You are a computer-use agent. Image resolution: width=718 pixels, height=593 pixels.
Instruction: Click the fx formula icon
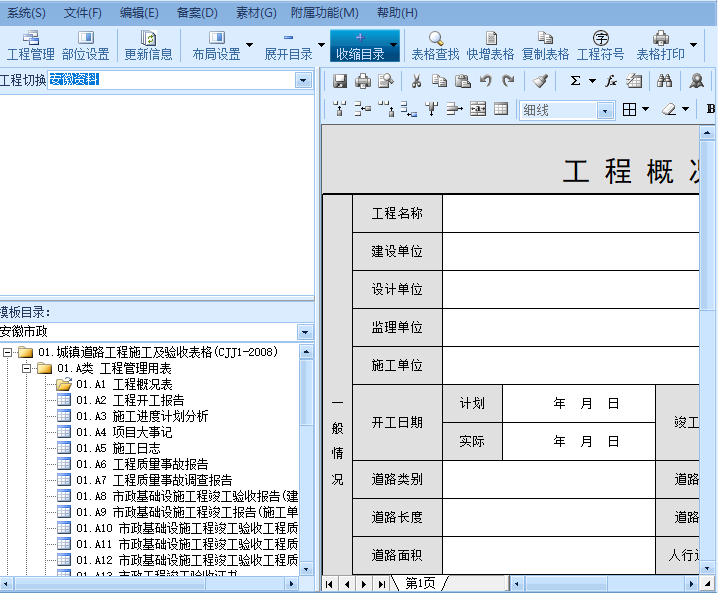[611, 81]
